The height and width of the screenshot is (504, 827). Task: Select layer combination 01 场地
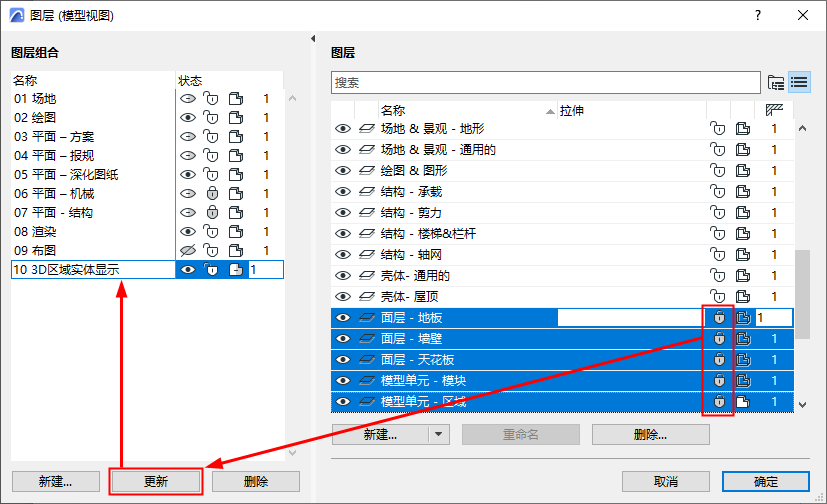click(x=35, y=99)
